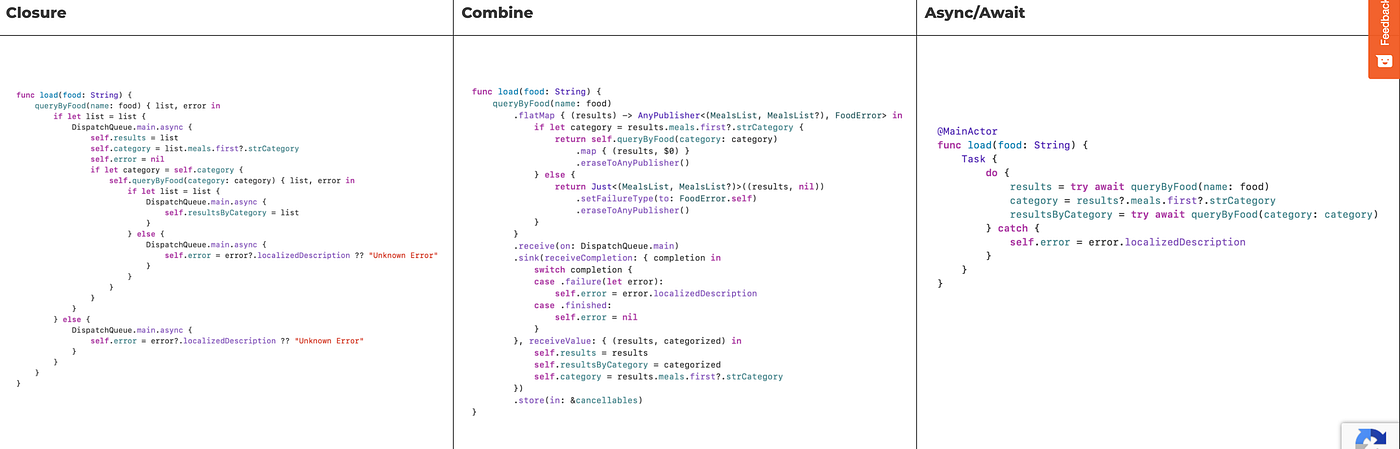1400x449 pixels.
Task: Click the reCAPTCHA badge logo
Action: (x=1371, y=440)
